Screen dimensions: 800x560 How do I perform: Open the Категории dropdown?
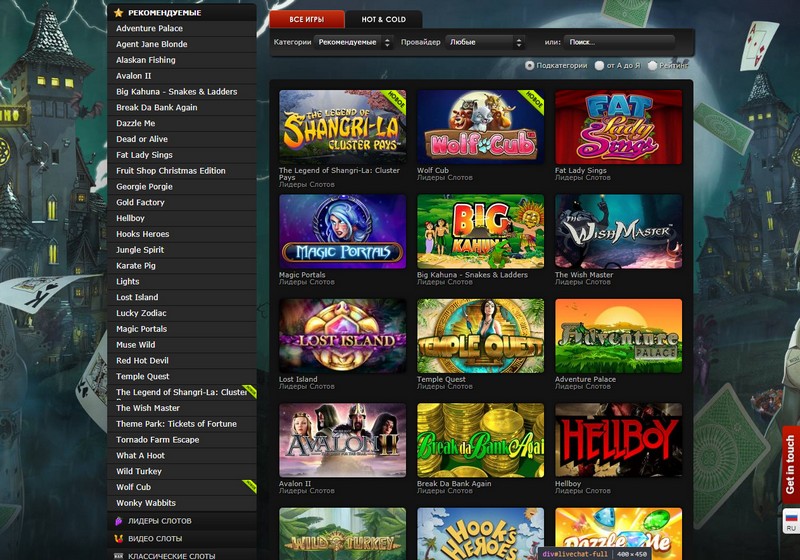point(353,42)
